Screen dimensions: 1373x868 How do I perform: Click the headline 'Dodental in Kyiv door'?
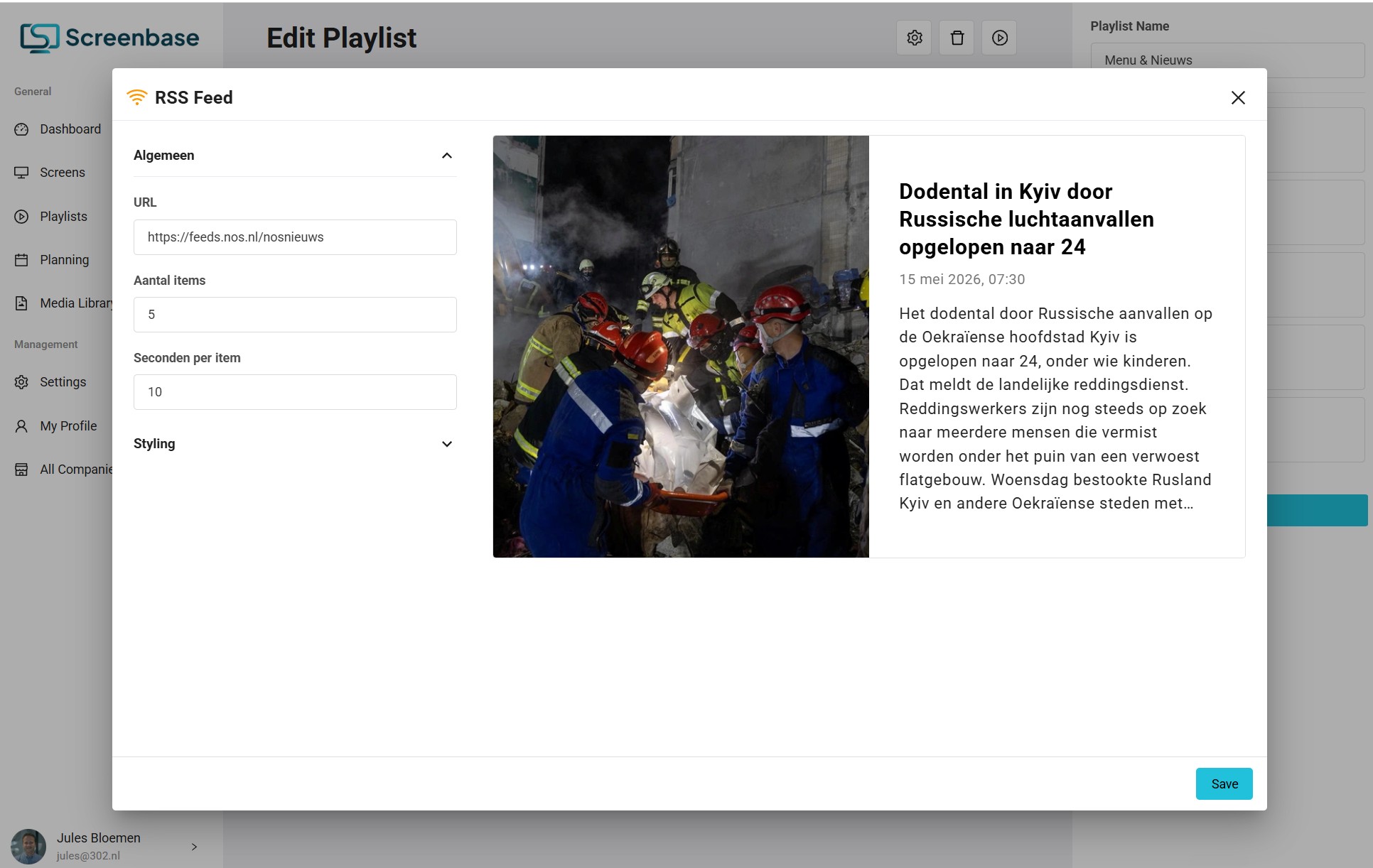(x=1006, y=192)
